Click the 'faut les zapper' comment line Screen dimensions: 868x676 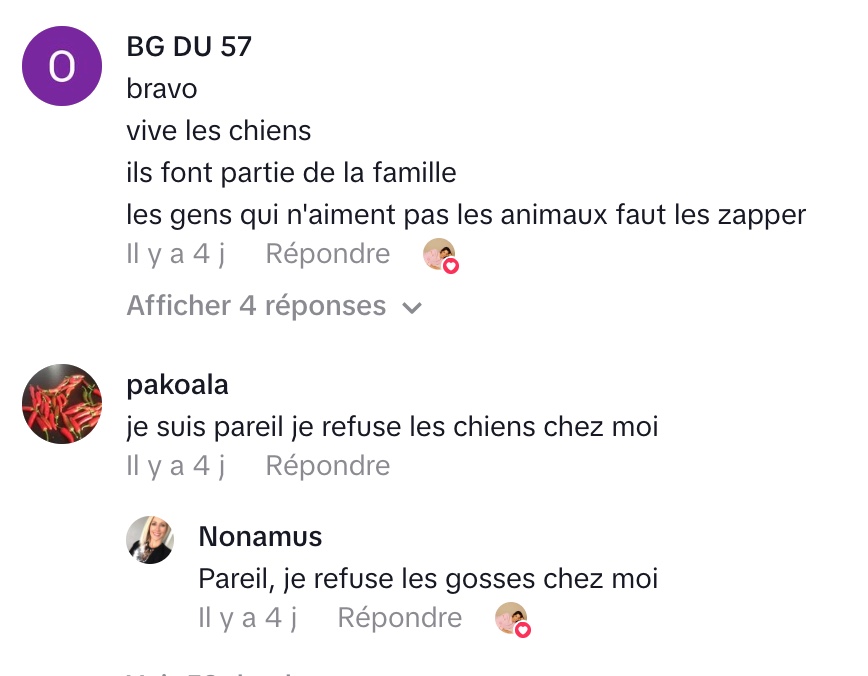tap(465, 215)
